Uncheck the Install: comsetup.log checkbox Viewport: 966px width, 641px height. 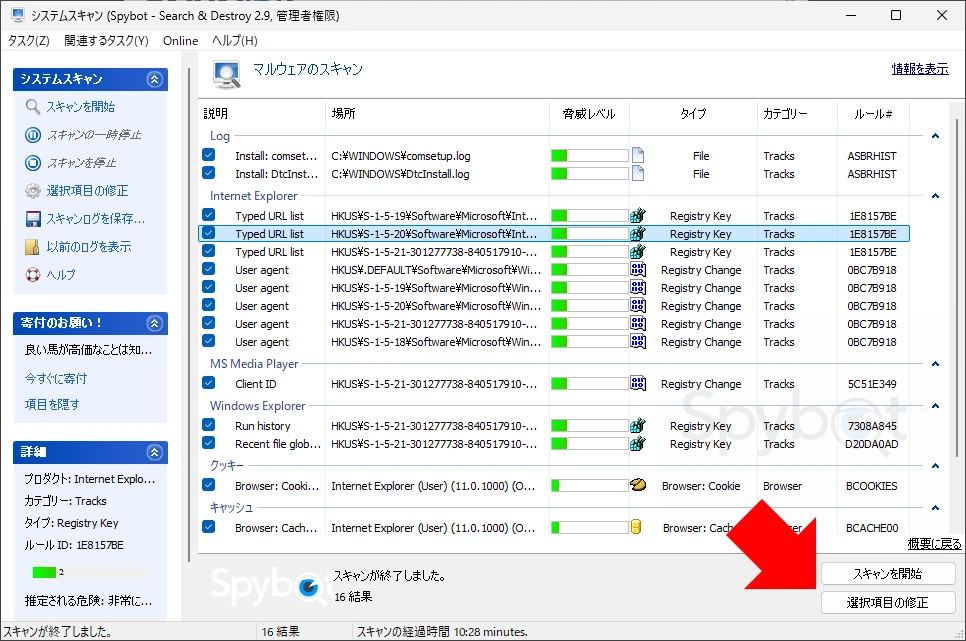tap(209, 155)
